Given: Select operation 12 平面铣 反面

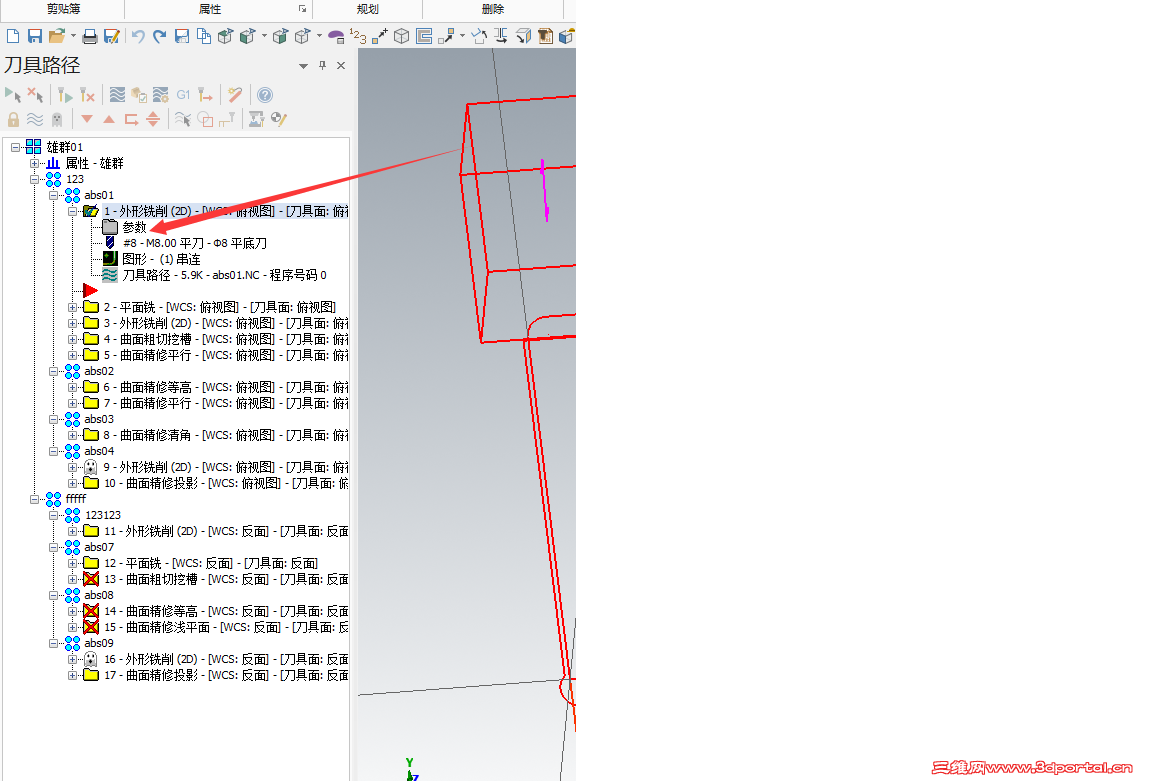Looking at the screenshot, I should (x=210, y=564).
